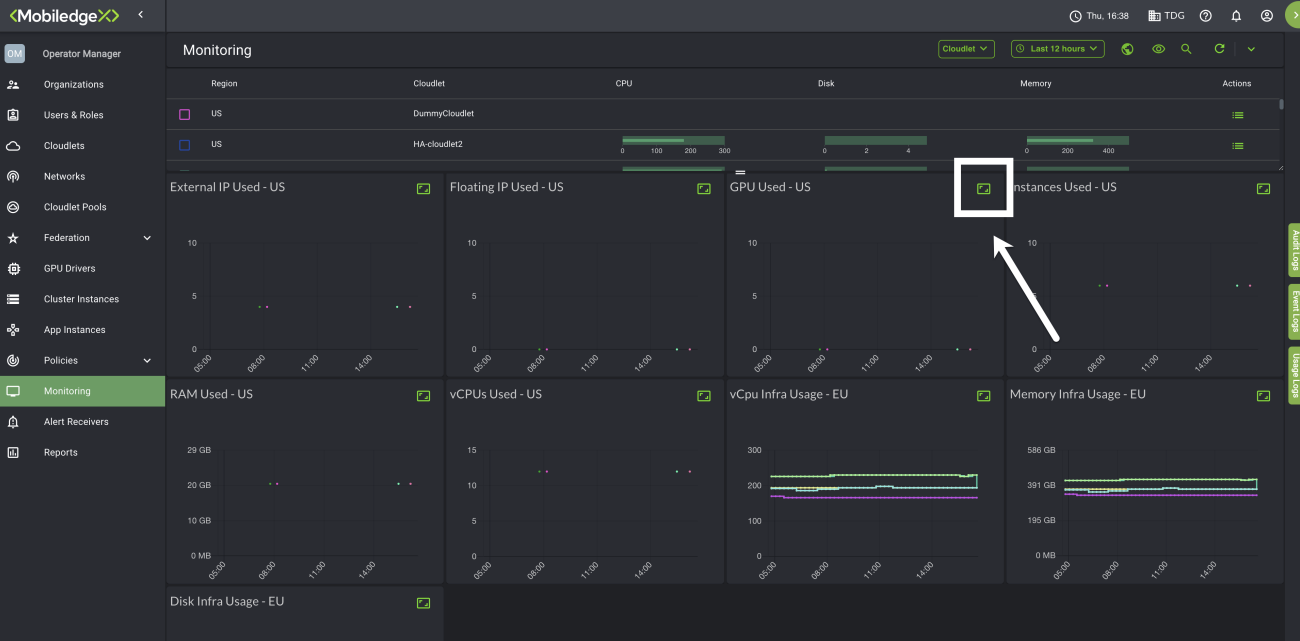
Task: Open the Cloudlet dropdown
Action: click(x=966, y=49)
